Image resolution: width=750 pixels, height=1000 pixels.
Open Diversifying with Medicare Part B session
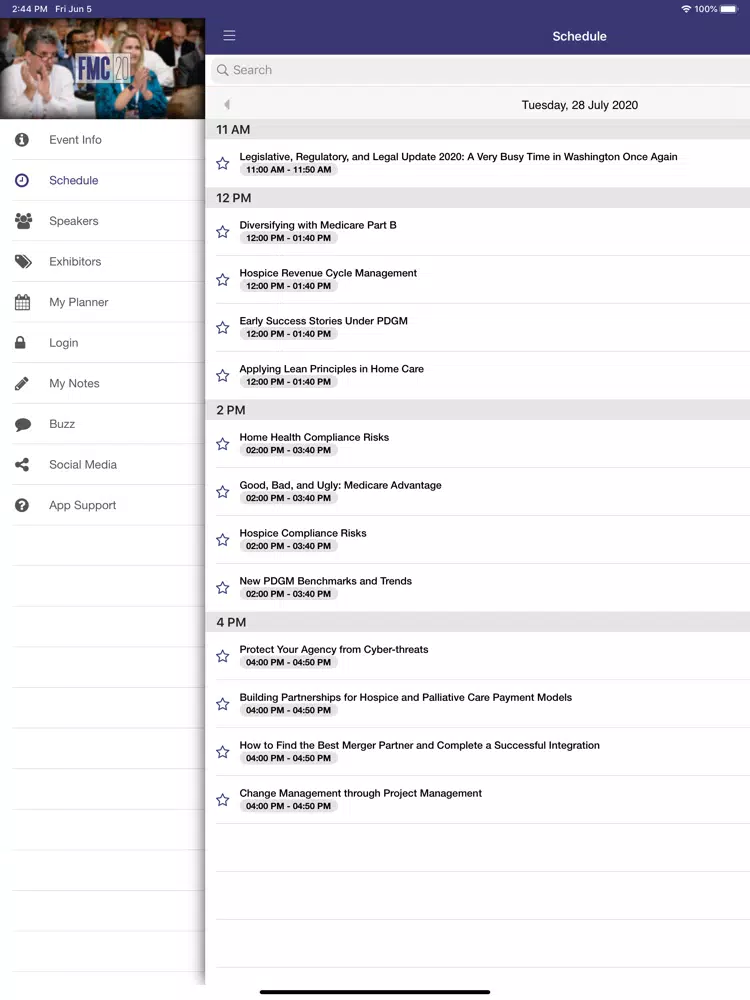(x=478, y=232)
